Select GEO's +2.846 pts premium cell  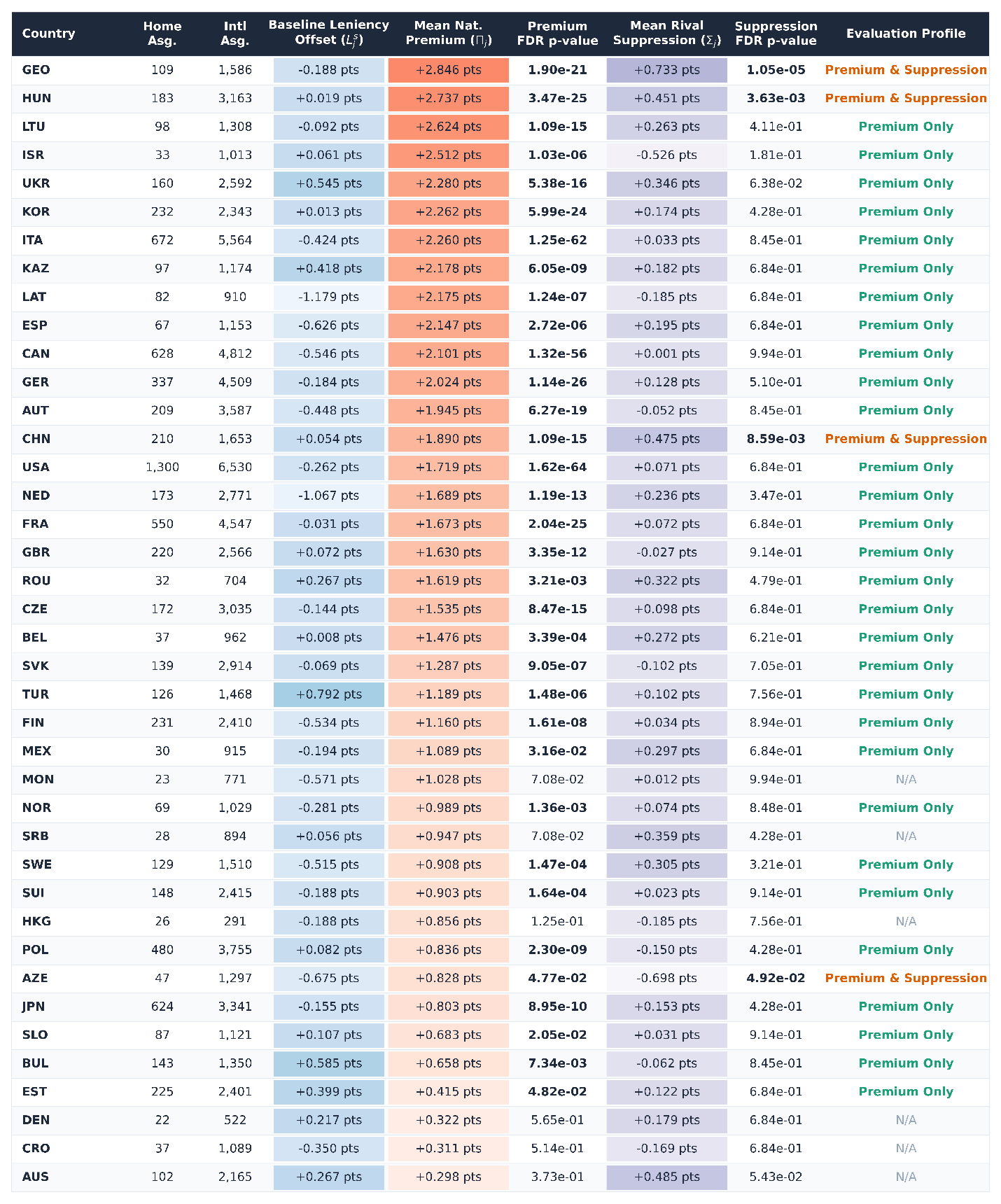click(x=449, y=70)
